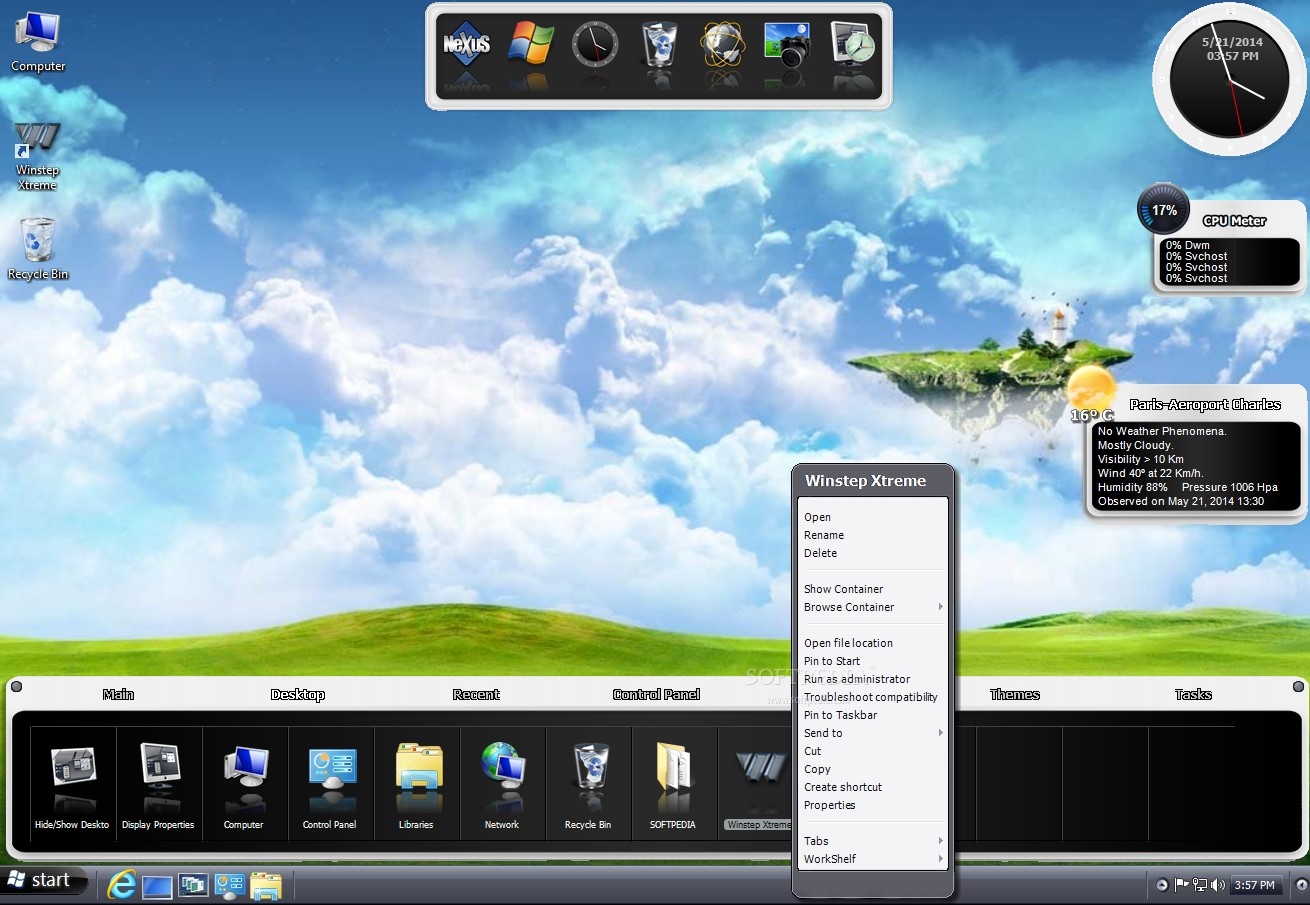Choose Open in the context menu
The image size is (1310, 905).
(873, 517)
